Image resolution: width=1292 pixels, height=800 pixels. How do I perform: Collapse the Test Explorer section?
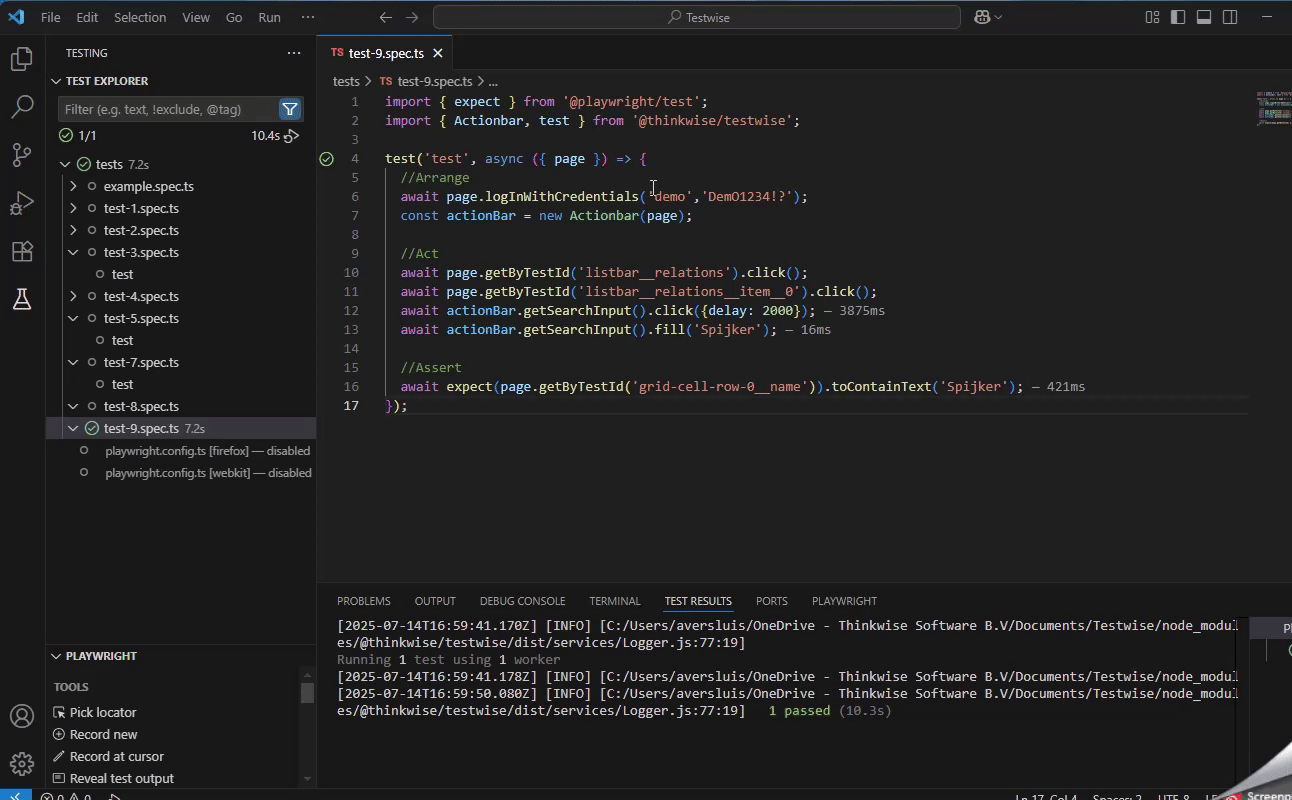[x=57, y=81]
